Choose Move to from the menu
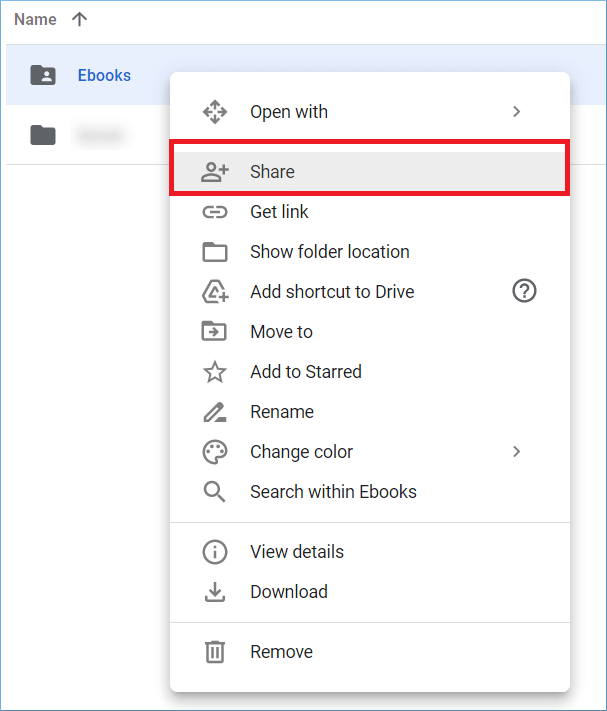 tap(369, 331)
